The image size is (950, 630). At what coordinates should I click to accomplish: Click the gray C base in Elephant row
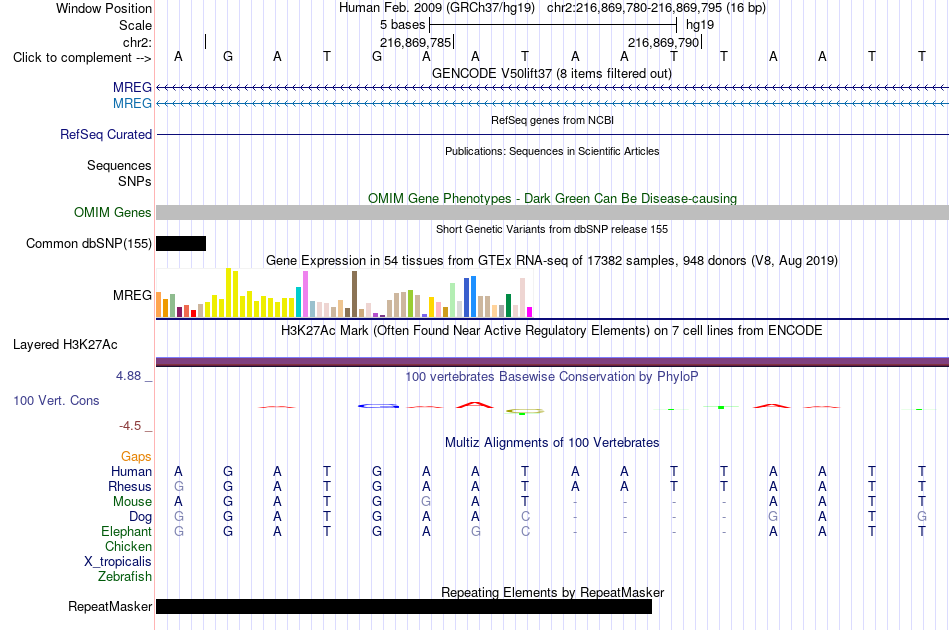coord(525,531)
